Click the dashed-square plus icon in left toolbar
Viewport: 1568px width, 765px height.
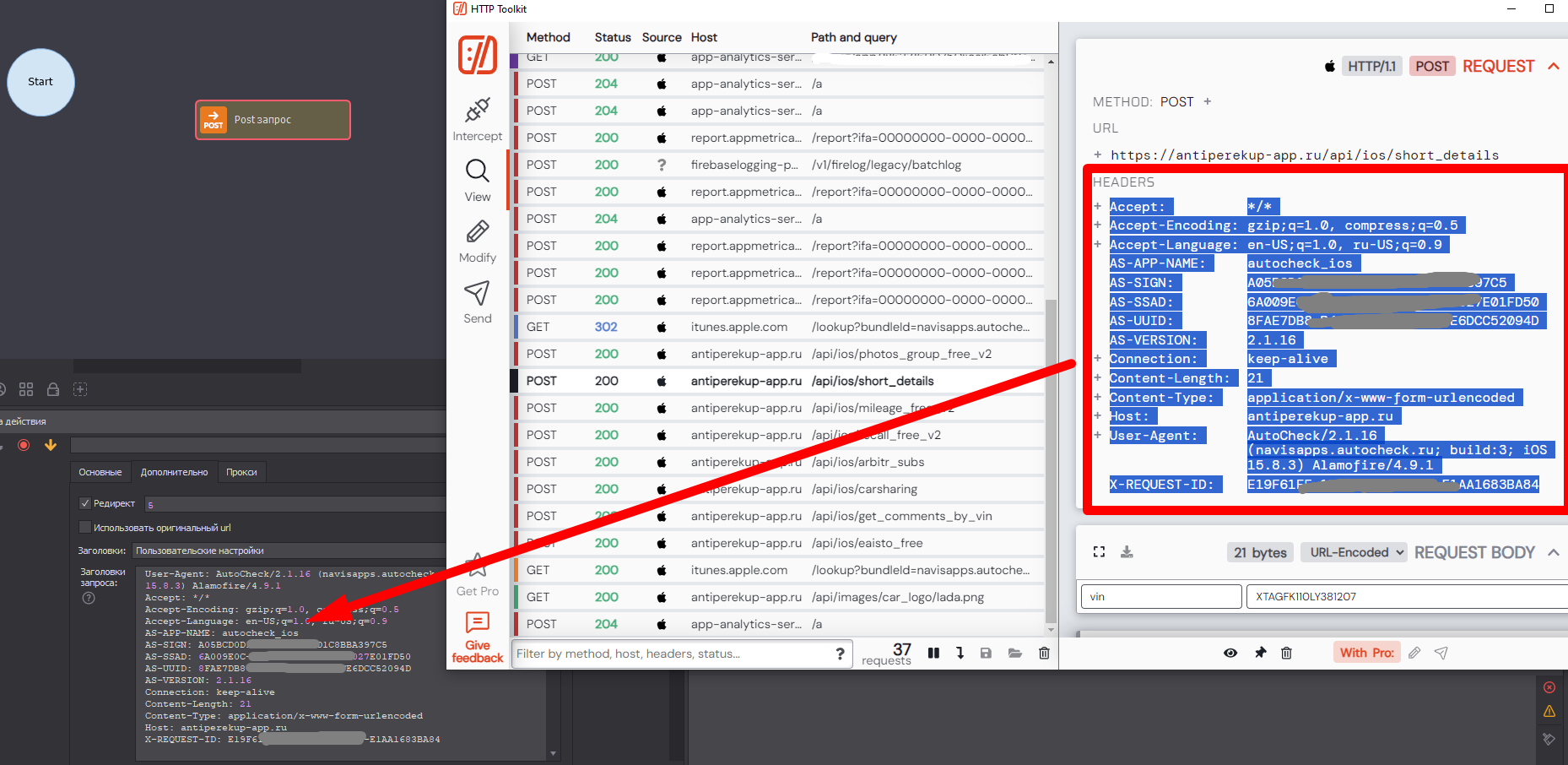click(80, 389)
